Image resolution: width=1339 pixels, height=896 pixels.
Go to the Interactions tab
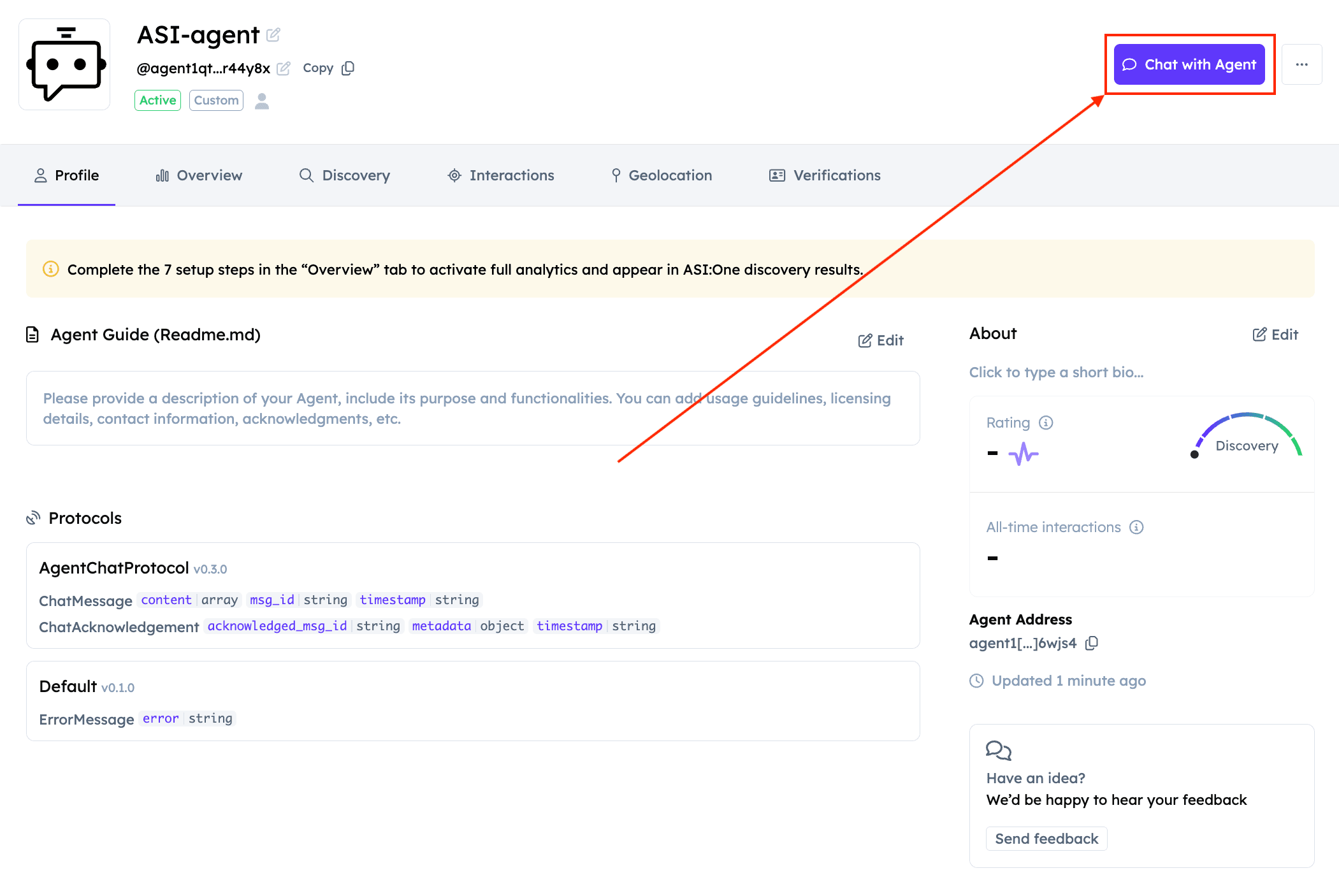pyautogui.click(x=501, y=175)
